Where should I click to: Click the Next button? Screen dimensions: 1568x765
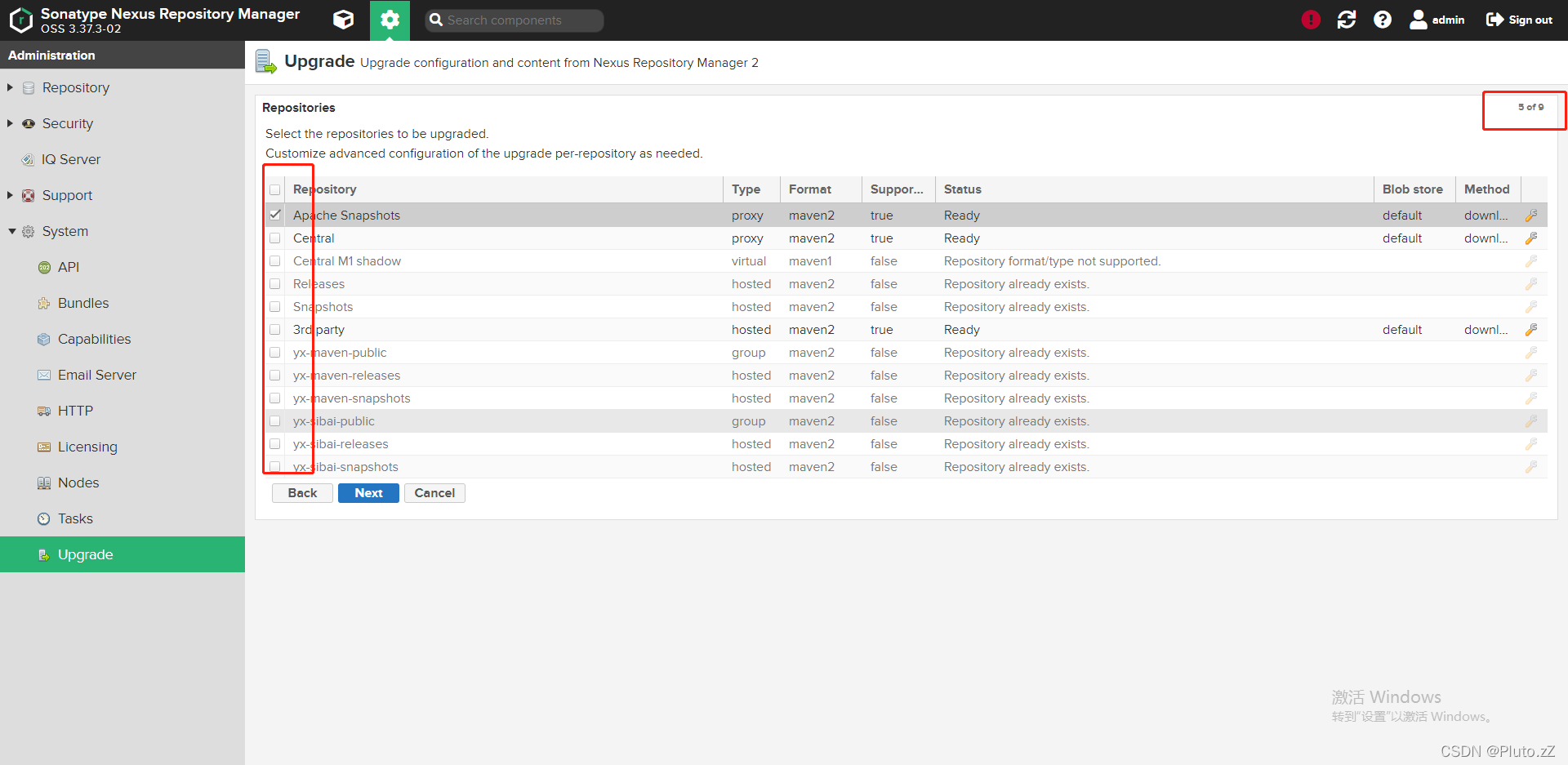pyautogui.click(x=368, y=493)
